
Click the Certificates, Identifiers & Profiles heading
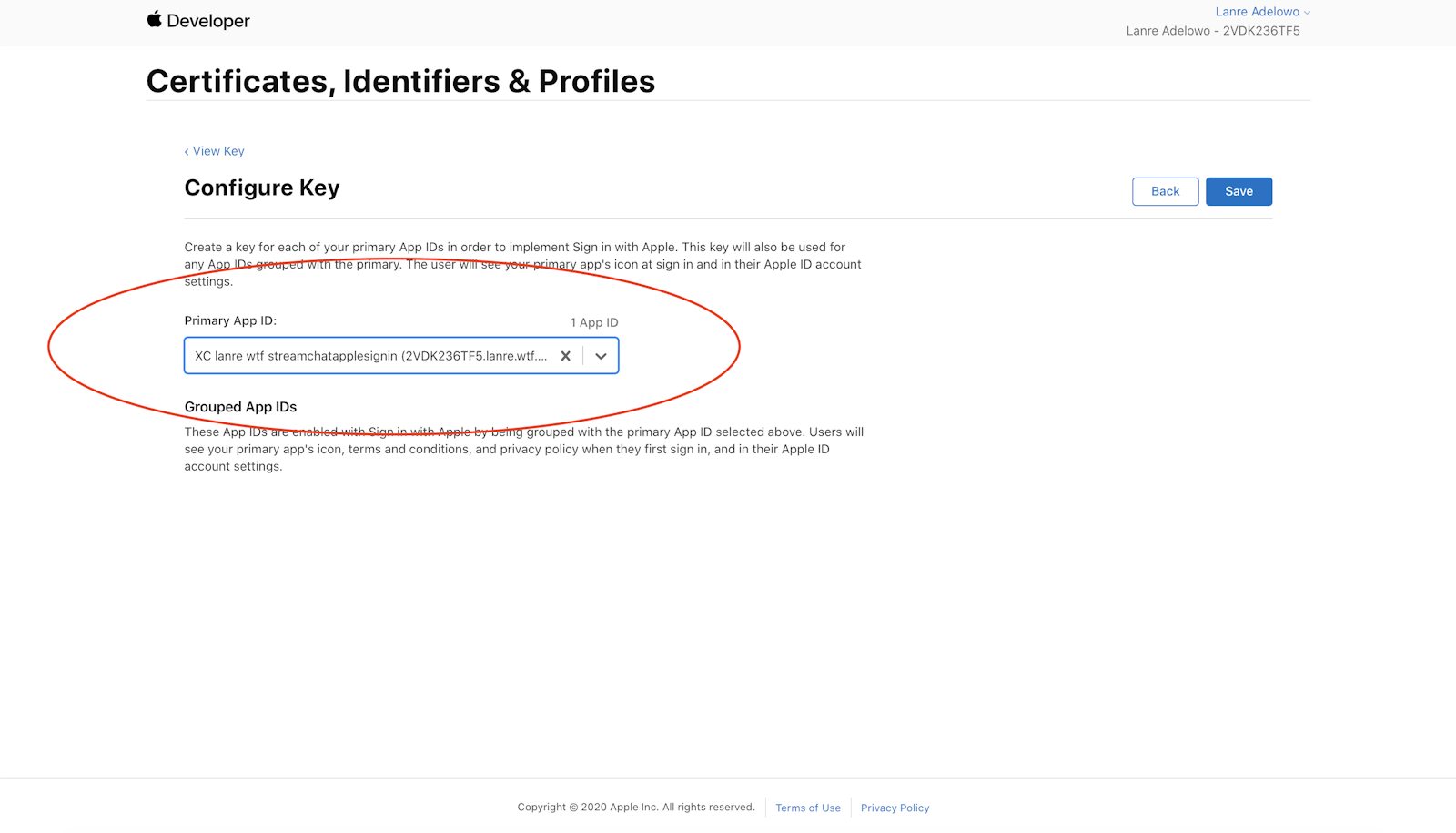[x=400, y=81]
